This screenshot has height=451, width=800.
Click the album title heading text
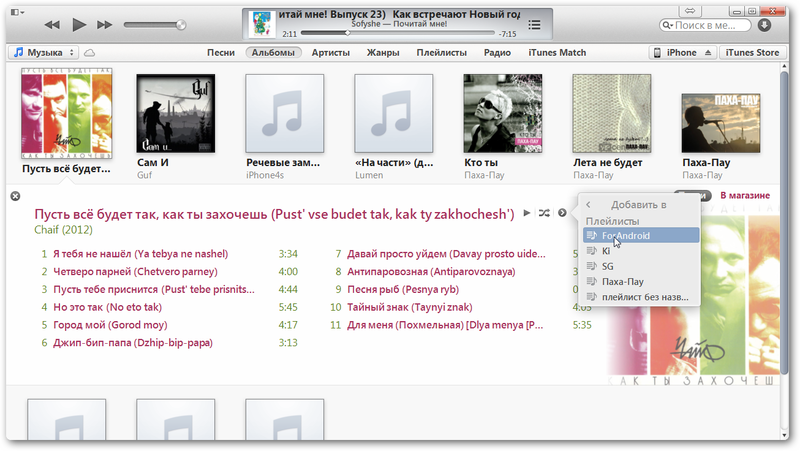274,214
